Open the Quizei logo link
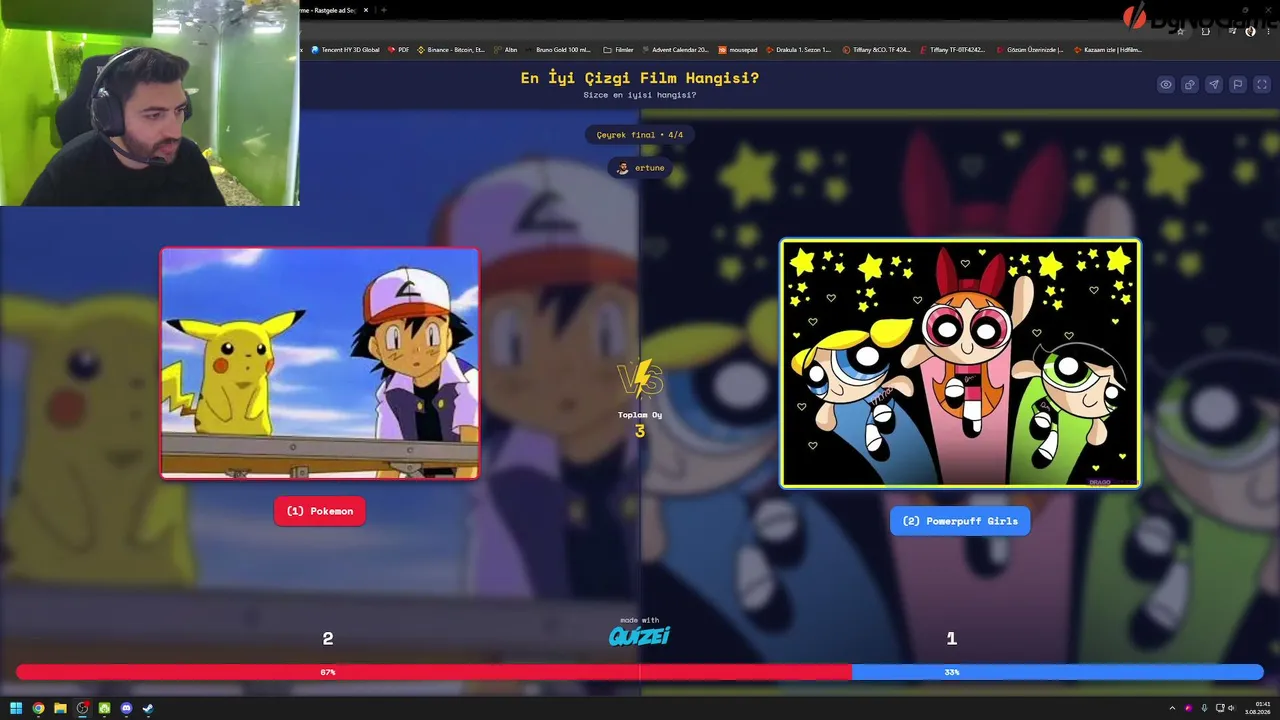1280x720 pixels. coord(640,636)
